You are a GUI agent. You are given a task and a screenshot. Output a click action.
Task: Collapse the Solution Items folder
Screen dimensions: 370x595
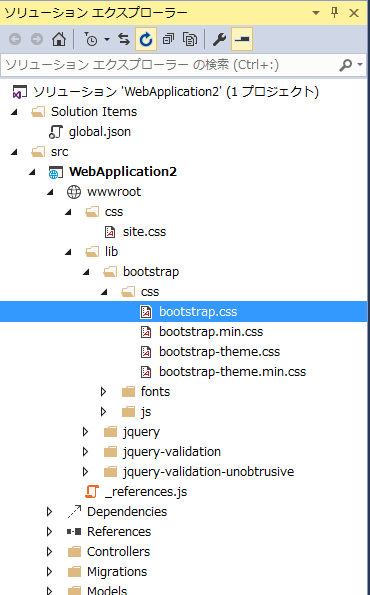(14, 112)
